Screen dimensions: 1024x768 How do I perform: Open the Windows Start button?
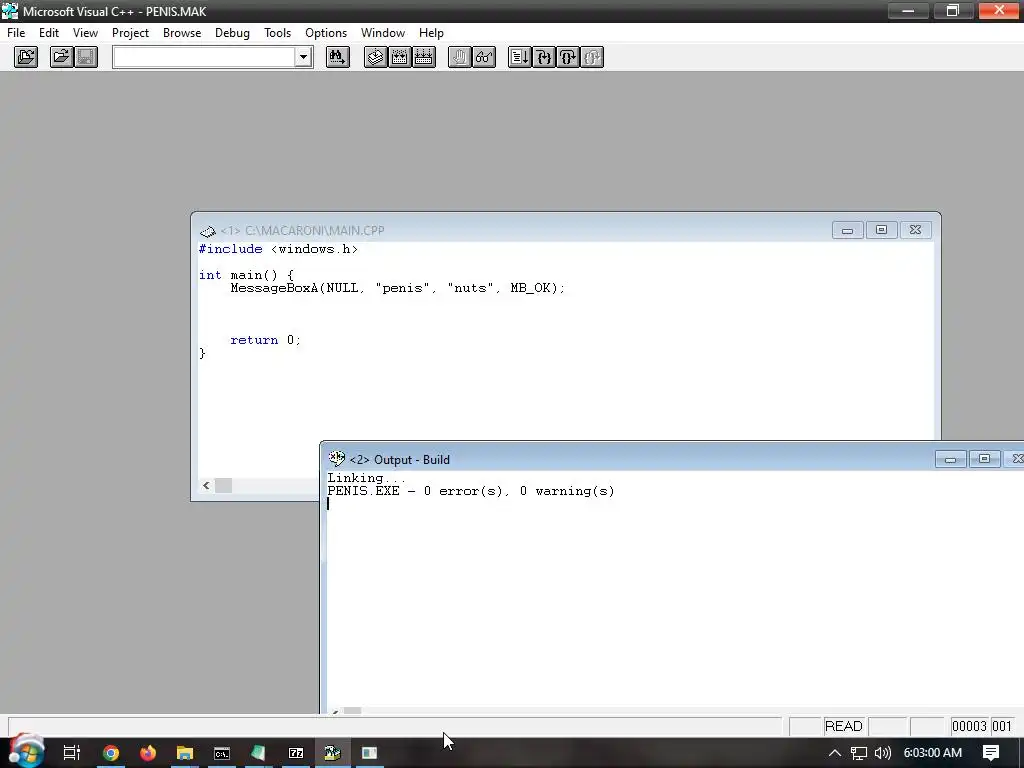pyautogui.click(x=26, y=753)
